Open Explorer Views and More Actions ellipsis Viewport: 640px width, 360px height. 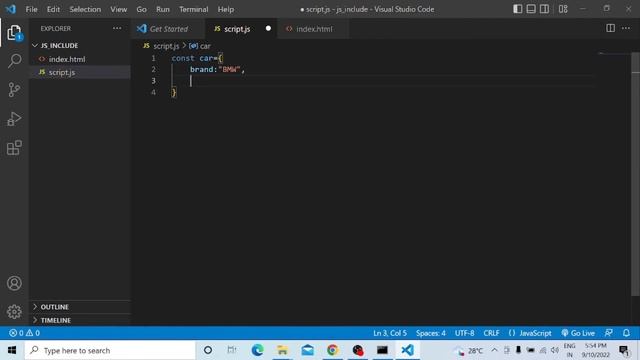coord(117,28)
